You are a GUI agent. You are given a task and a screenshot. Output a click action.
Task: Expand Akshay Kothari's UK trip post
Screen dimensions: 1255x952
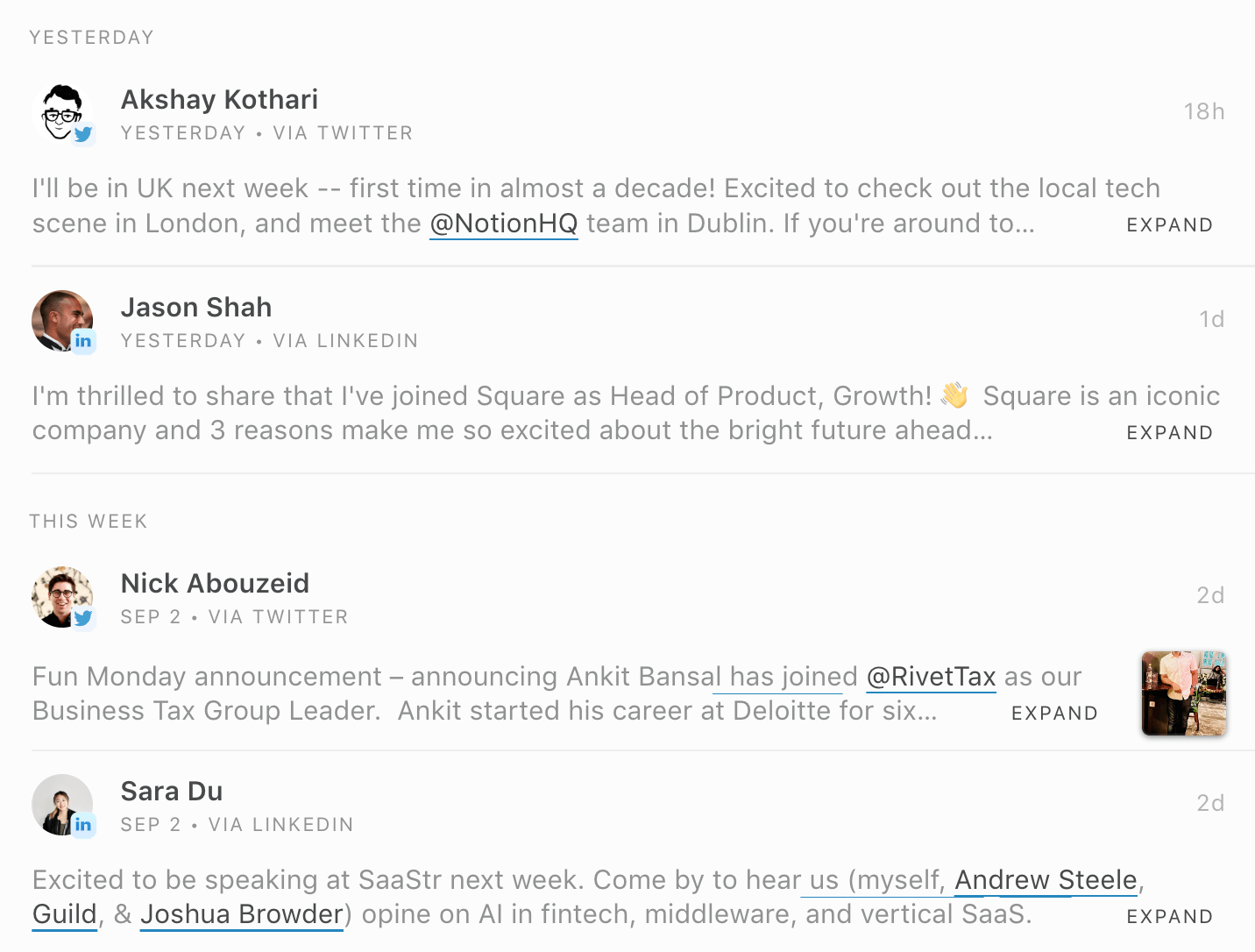(1169, 225)
